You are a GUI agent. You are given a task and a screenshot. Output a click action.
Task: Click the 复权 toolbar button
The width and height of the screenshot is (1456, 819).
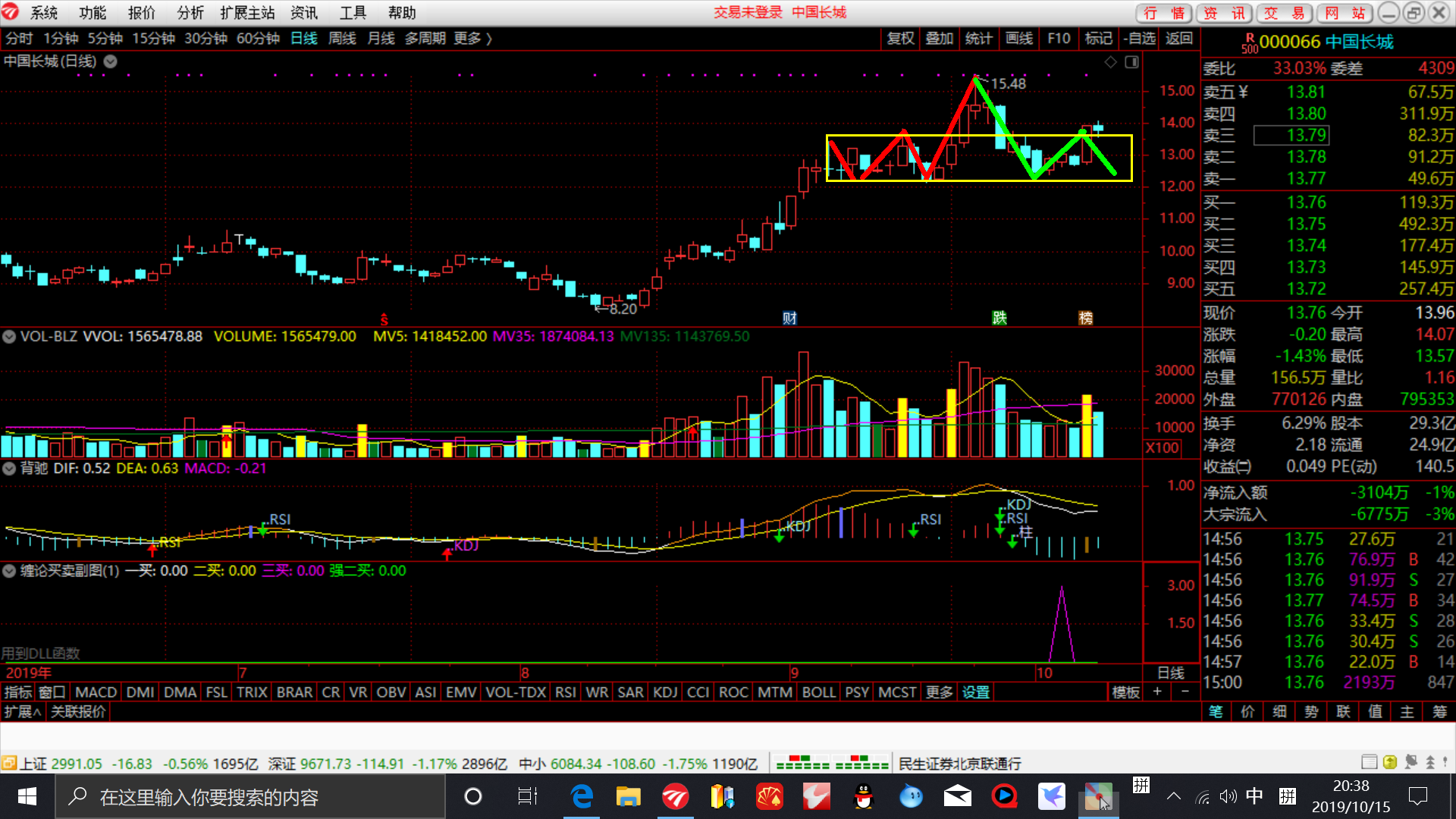901,39
